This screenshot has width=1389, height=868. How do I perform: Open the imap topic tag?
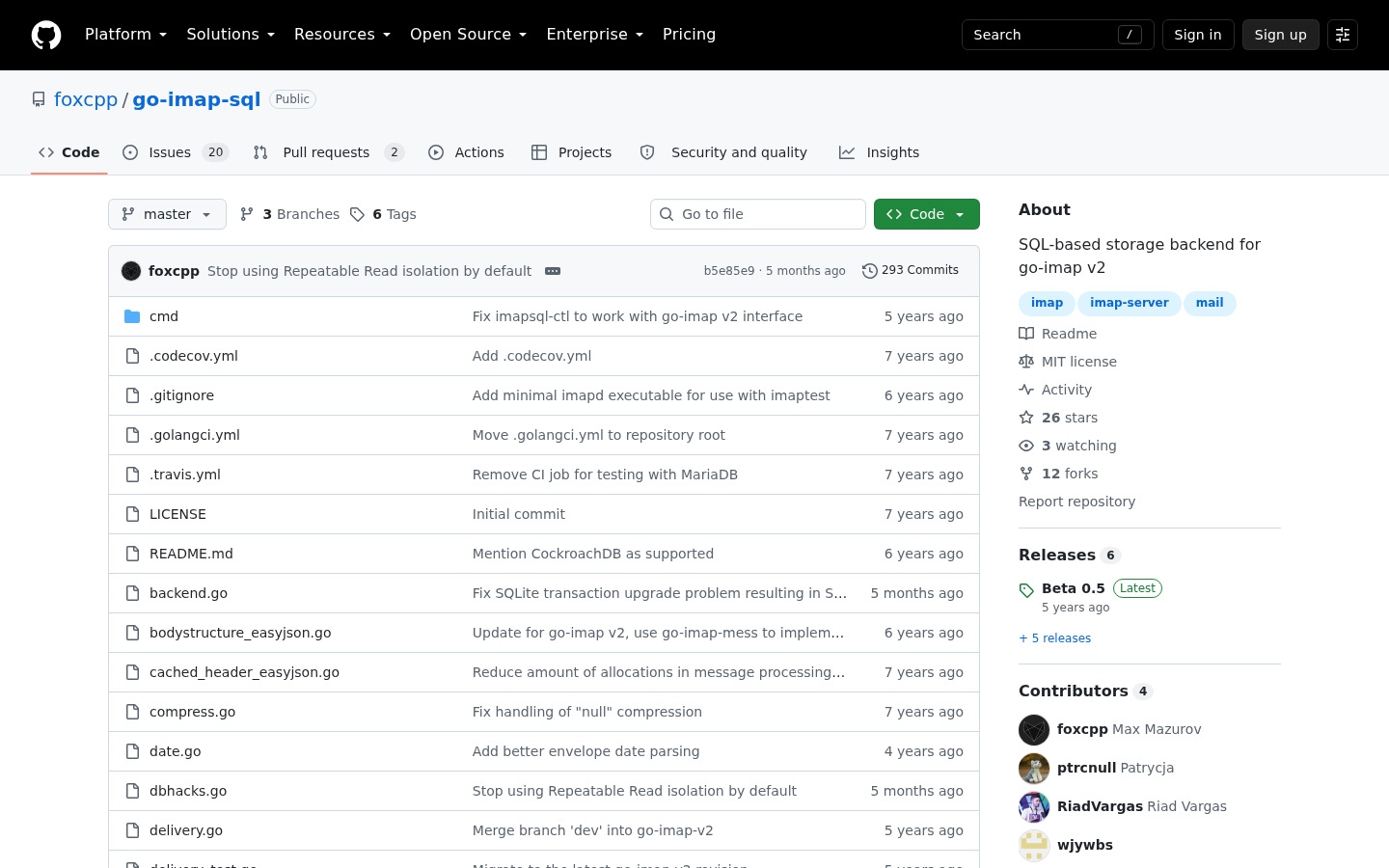point(1047,303)
